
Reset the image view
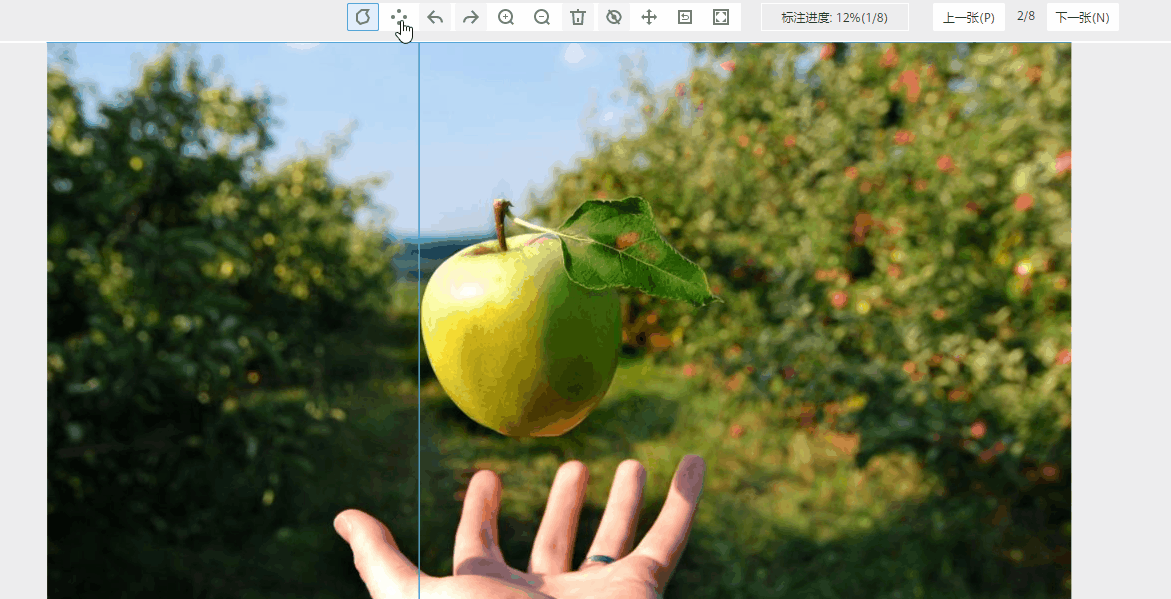685,17
